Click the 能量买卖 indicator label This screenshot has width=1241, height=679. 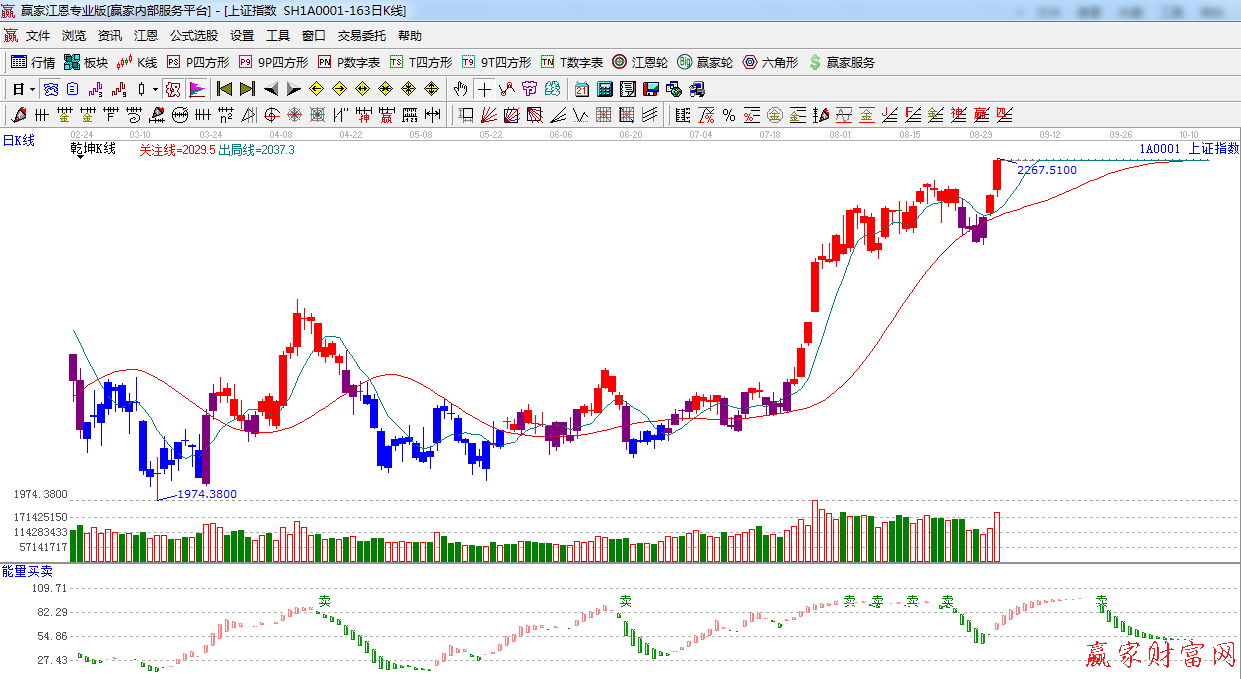(27, 571)
